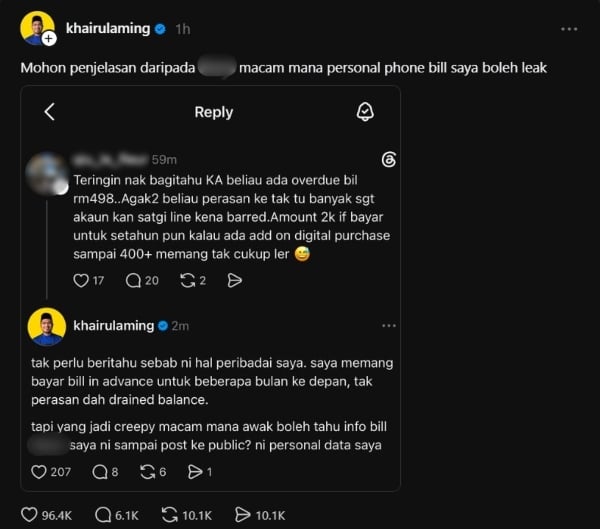Tap the Threads logo beside the 59m reply
Viewport: 600px width, 529px height.
click(389, 160)
